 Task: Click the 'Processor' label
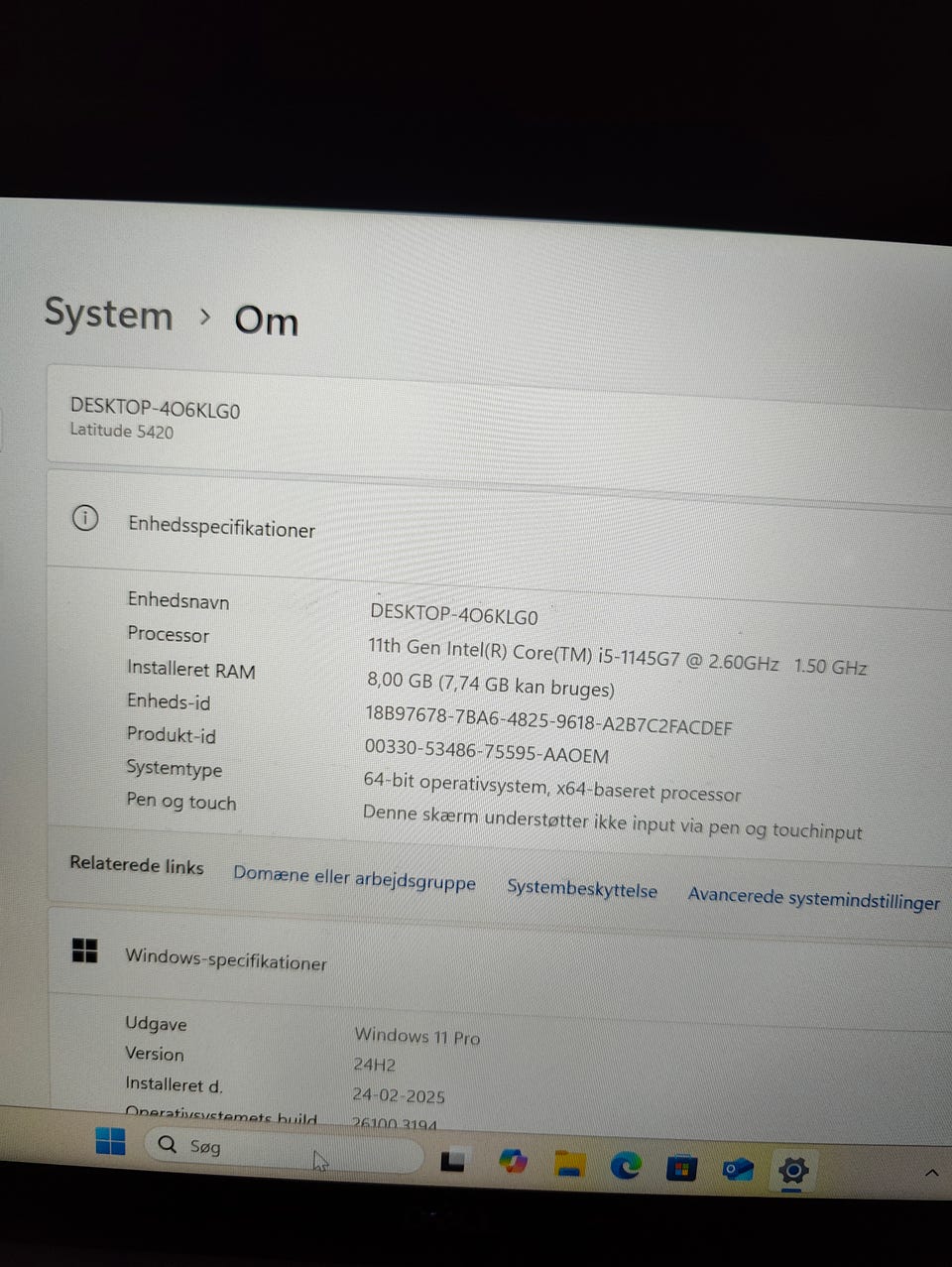pos(168,634)
